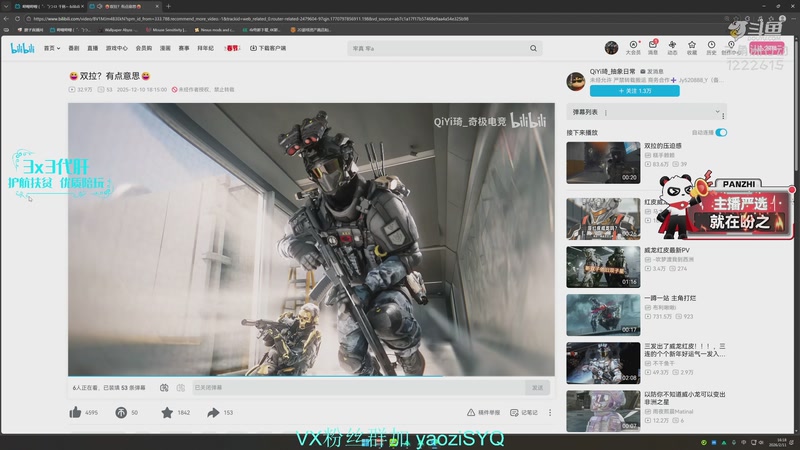Open 直播 in the navigation bar

(92, 48)
